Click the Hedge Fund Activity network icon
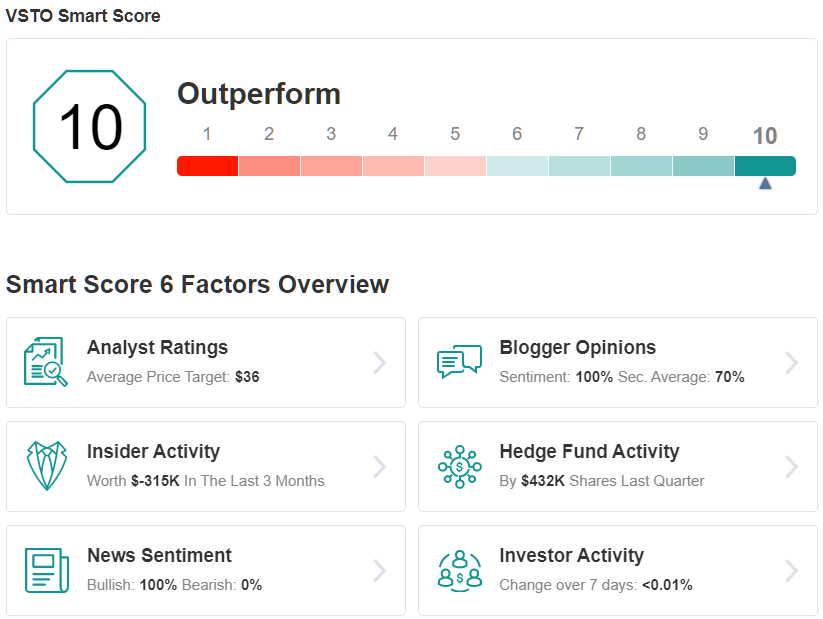The image size is (823, 619). tap(460, 467)
